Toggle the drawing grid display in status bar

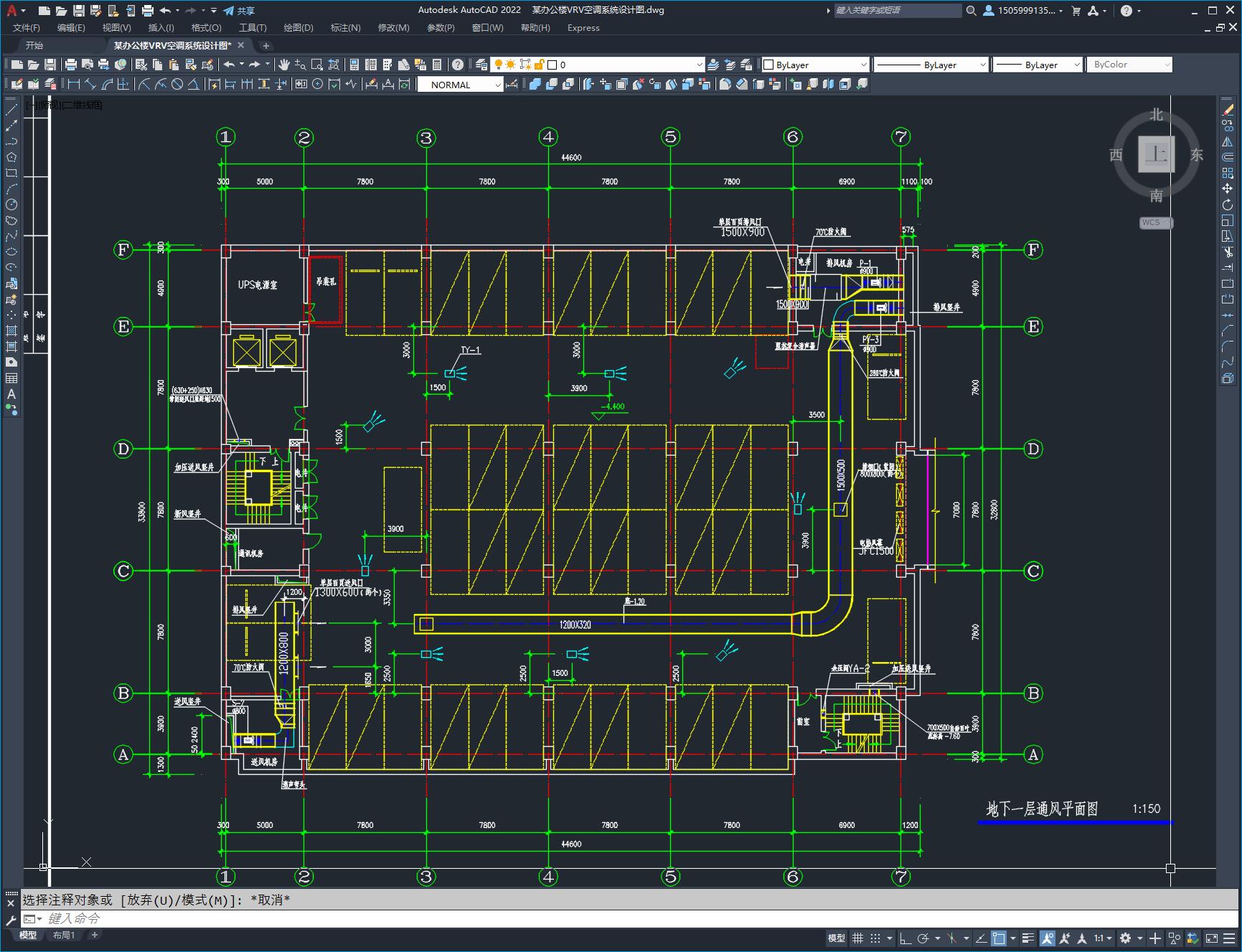[857, 938]
